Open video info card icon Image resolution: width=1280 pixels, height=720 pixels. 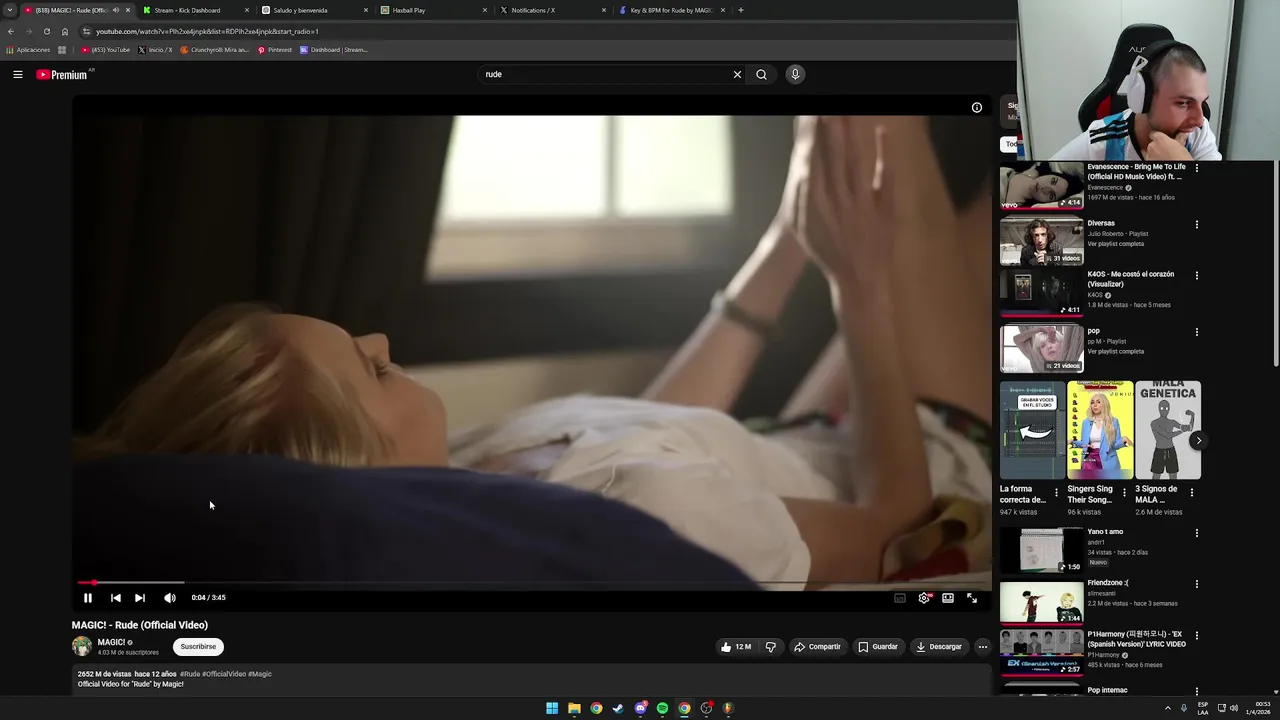[x=977, y=108]
